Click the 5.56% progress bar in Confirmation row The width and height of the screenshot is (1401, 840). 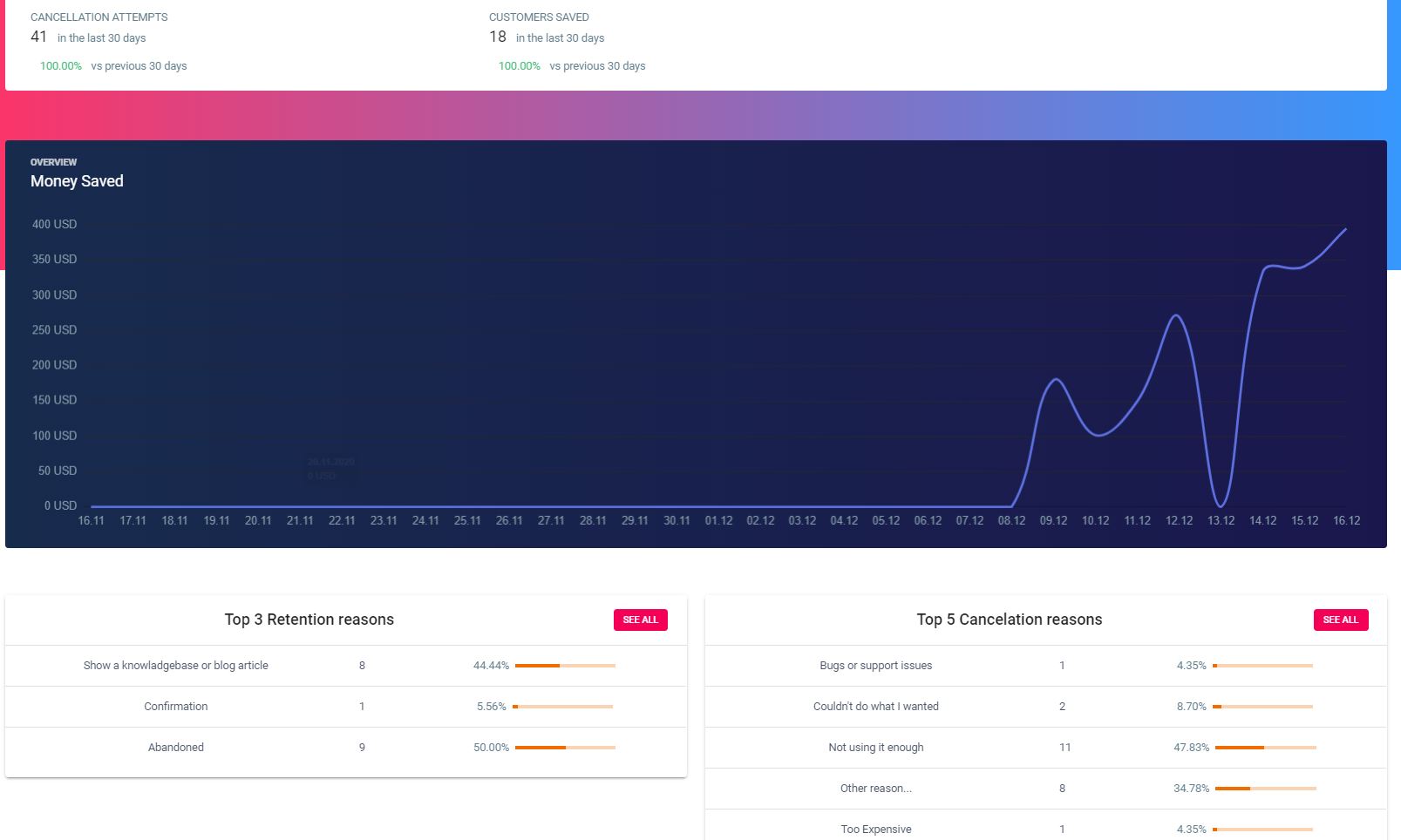(563, 707)
